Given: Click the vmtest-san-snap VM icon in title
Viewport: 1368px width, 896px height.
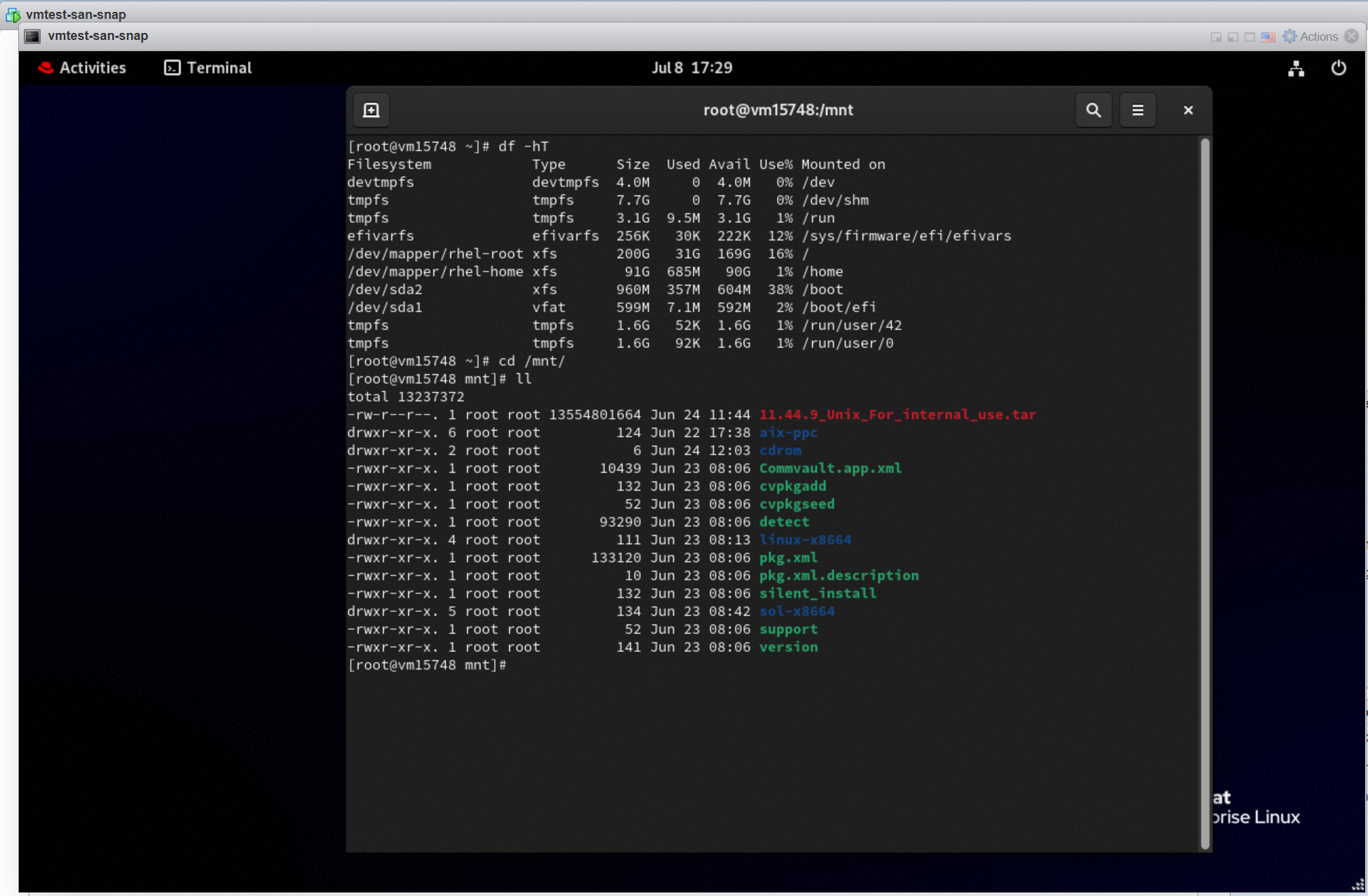Looking at the screenshot, I should tap(13, 14).
